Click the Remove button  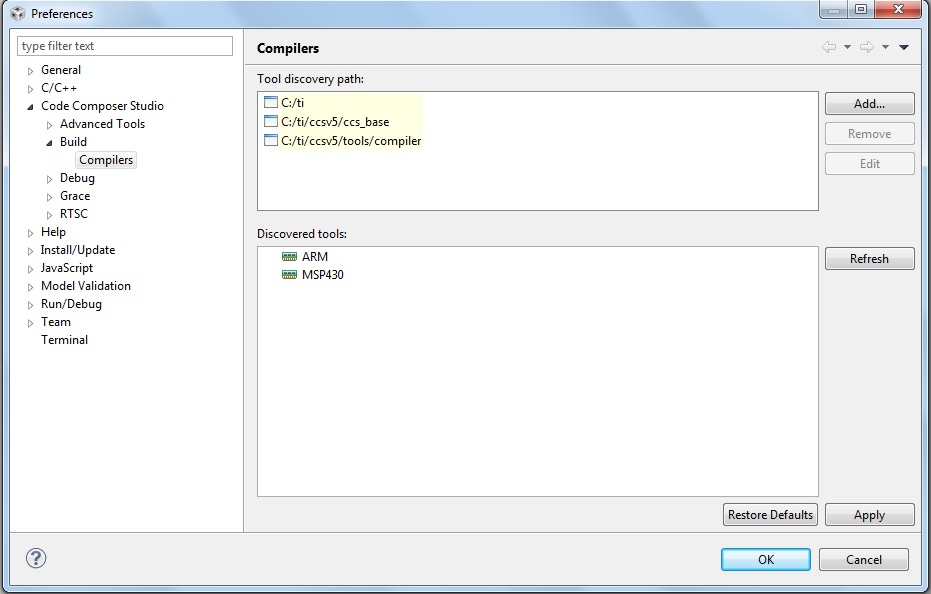pos(869,134)
